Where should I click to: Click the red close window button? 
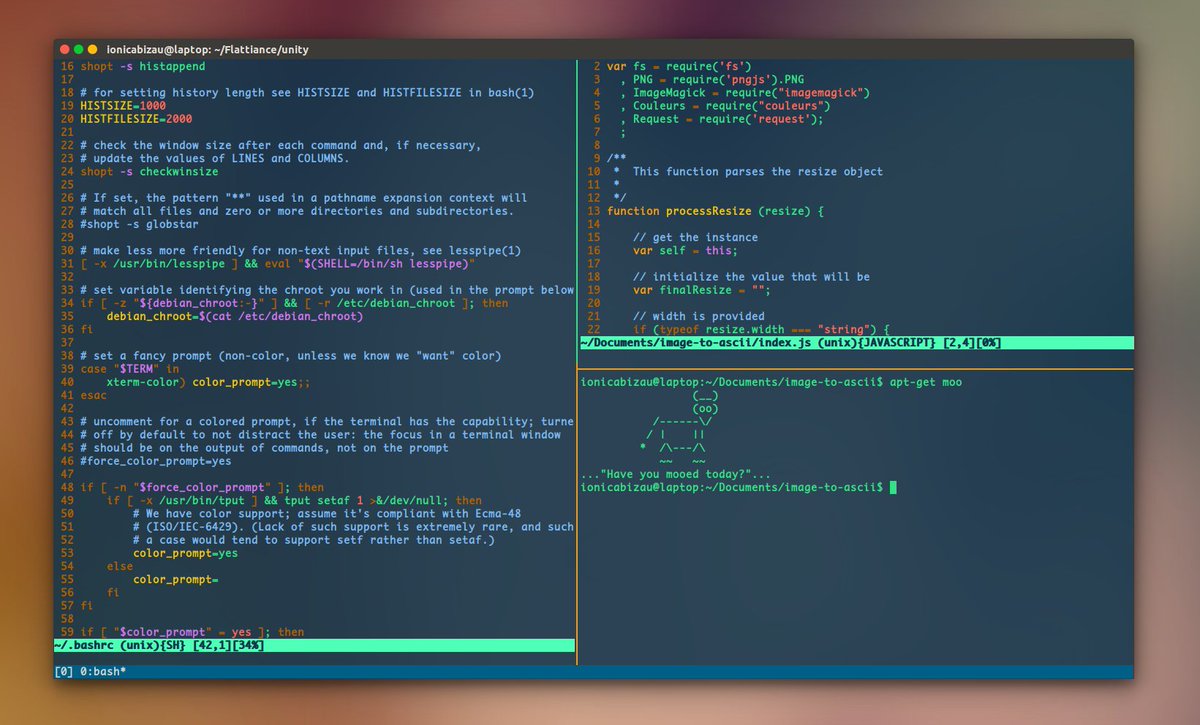coord(64,49)
